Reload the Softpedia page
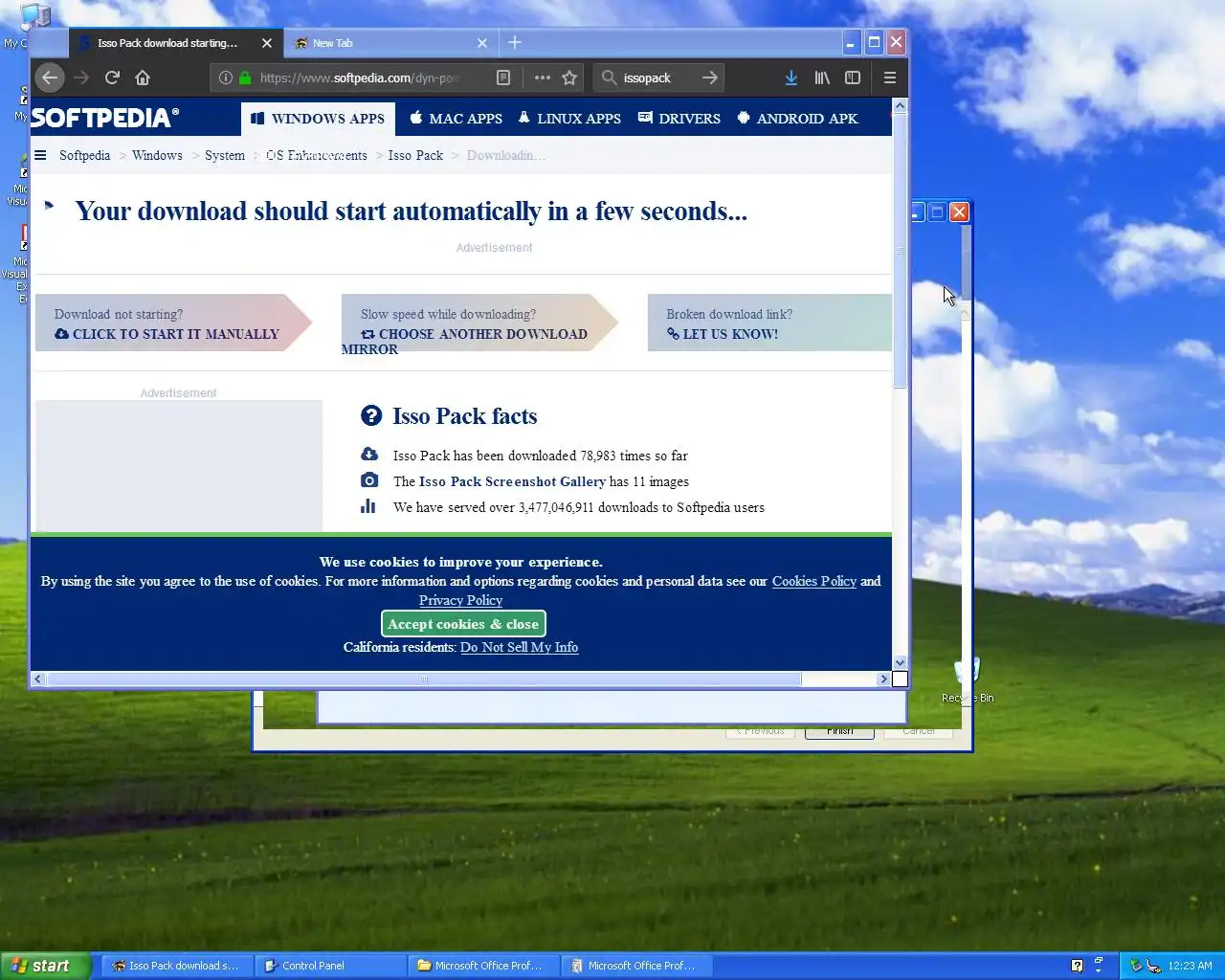 (x=112, y=78)
